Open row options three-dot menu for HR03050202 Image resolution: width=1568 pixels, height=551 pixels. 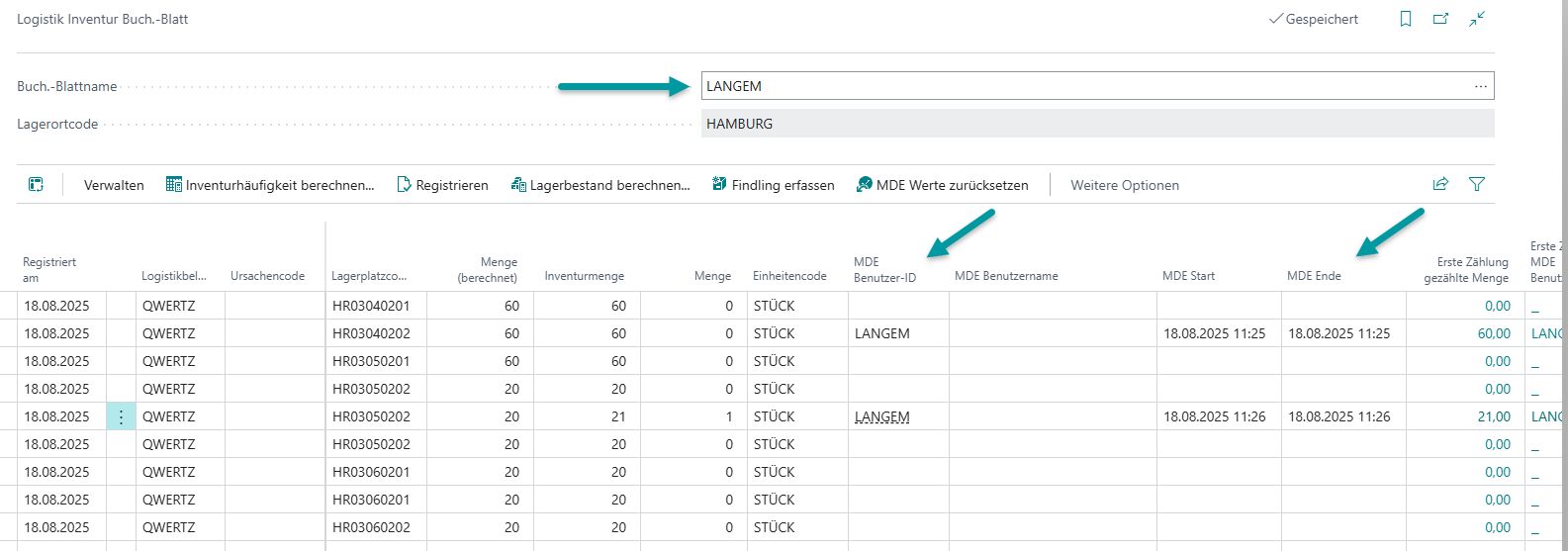click(x=121, y=416)
